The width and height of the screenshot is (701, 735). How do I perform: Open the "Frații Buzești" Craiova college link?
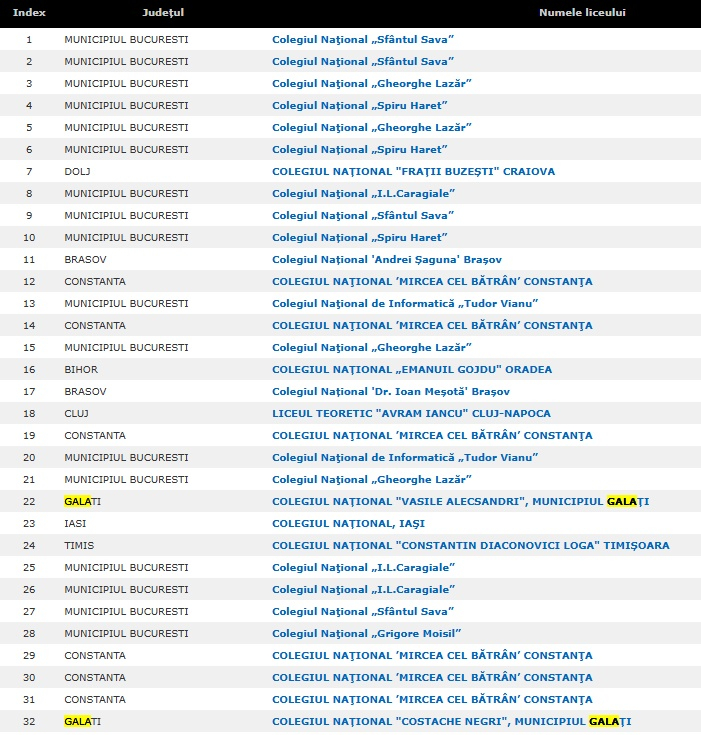(413, 171)
